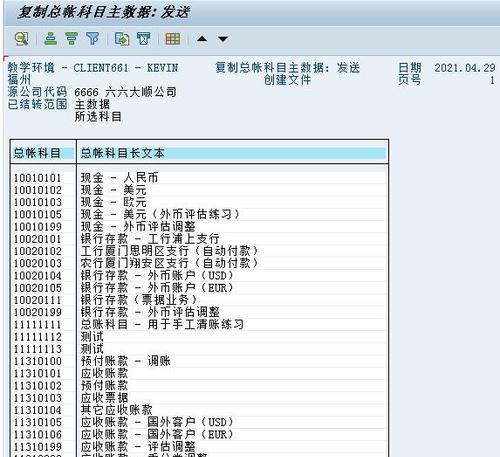
Task: Sort the list in ascending order
Action: 51,39
